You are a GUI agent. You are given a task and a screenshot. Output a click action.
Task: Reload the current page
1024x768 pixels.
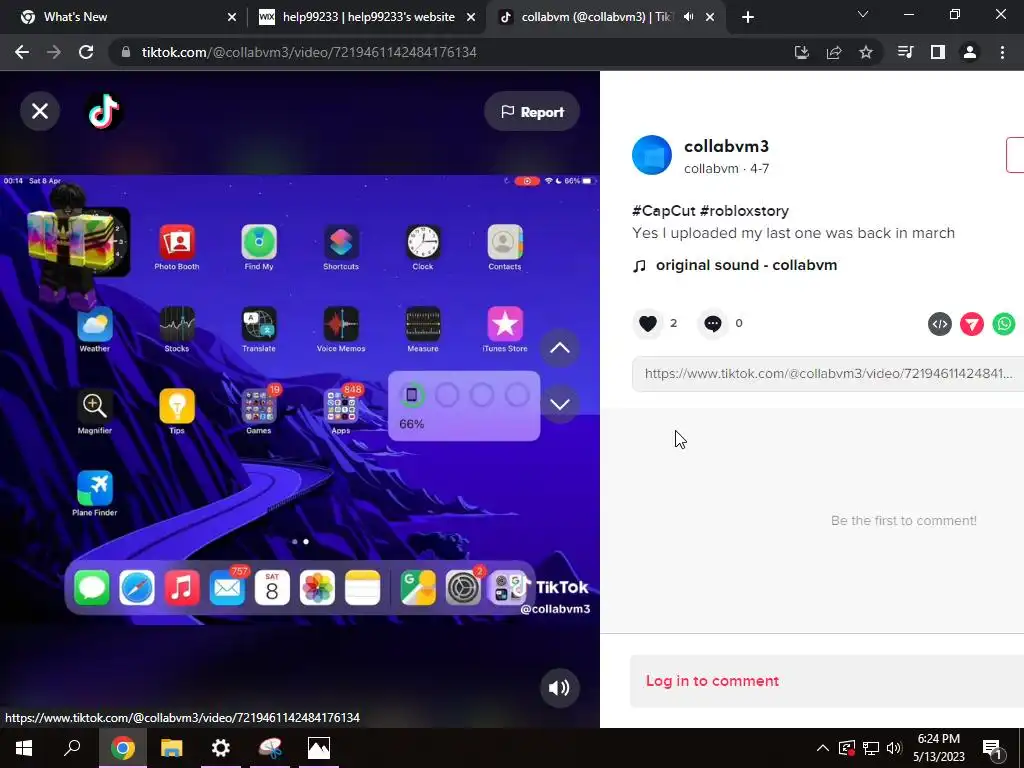pyautogui.click(x=86, y=52)
